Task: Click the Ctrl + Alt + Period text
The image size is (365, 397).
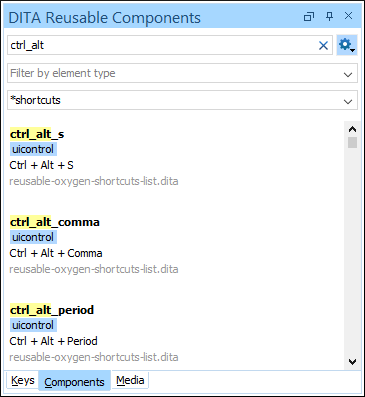Action: (53, 341)
